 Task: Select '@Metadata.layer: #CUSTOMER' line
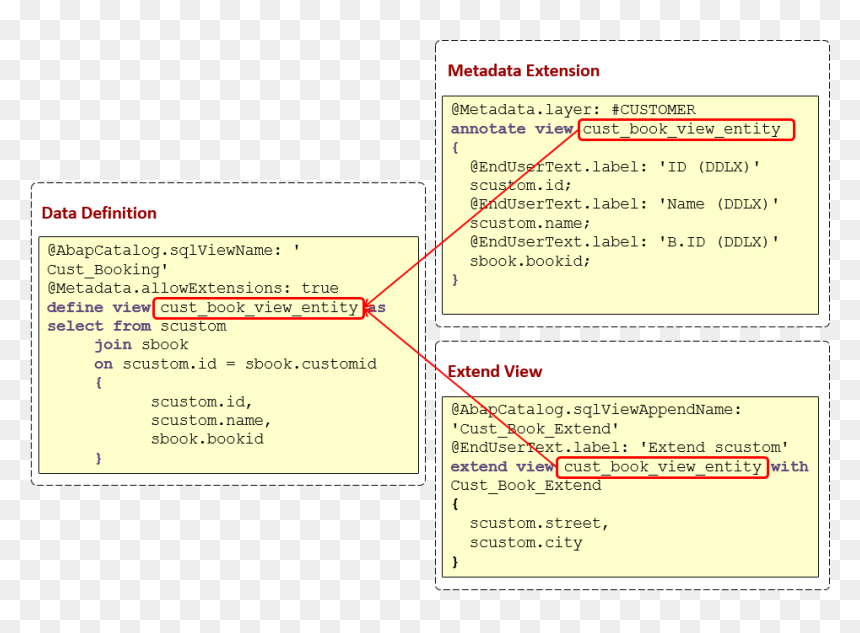point(573,109)
